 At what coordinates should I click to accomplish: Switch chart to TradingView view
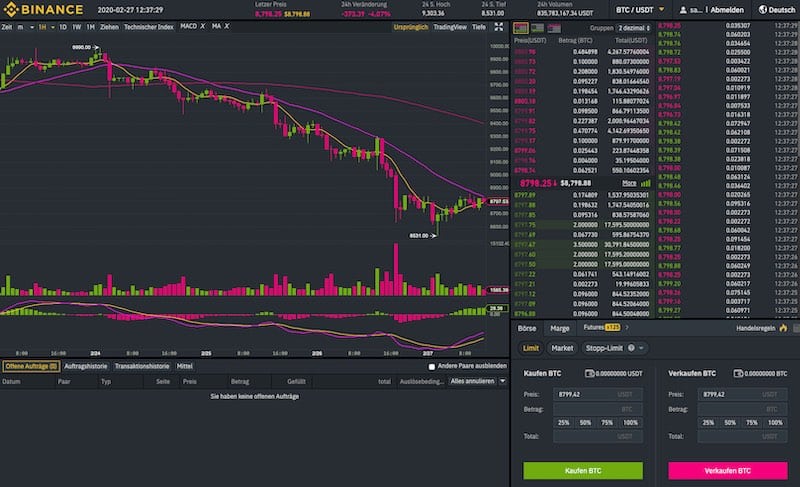pos(449,27)
